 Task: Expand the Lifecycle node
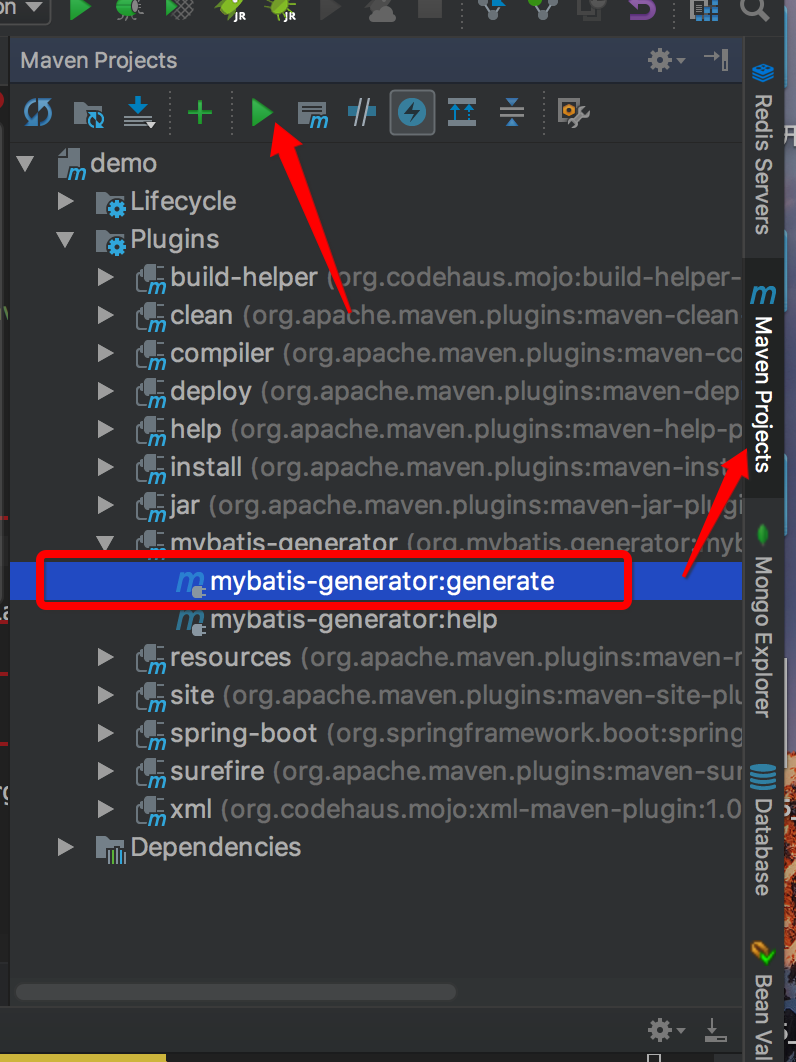[x=66, y=201]
